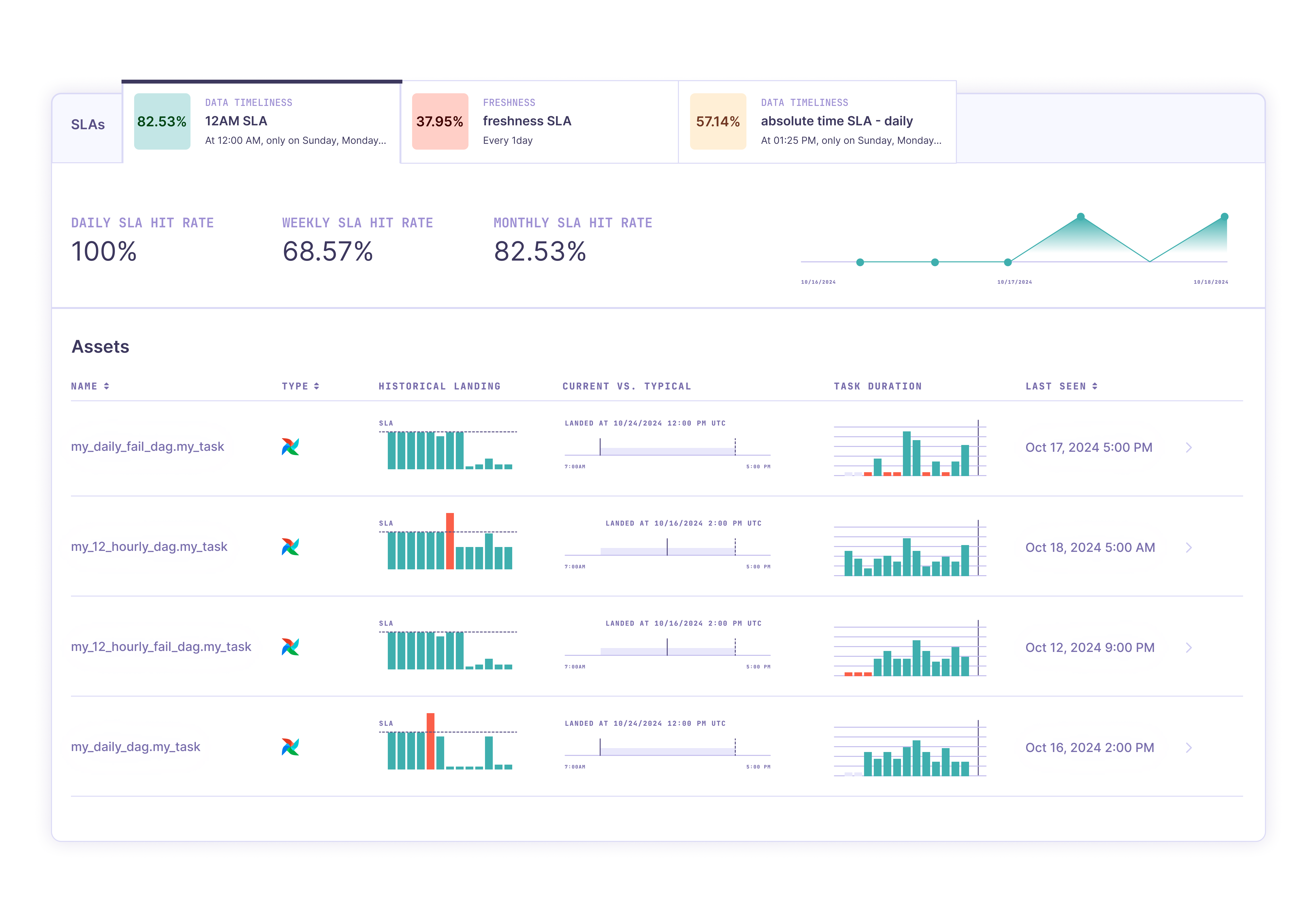1316x923 pixels.
Task: Click Airflow icon for my_daily_dag.my_task
Action: [x=290, y=747]
